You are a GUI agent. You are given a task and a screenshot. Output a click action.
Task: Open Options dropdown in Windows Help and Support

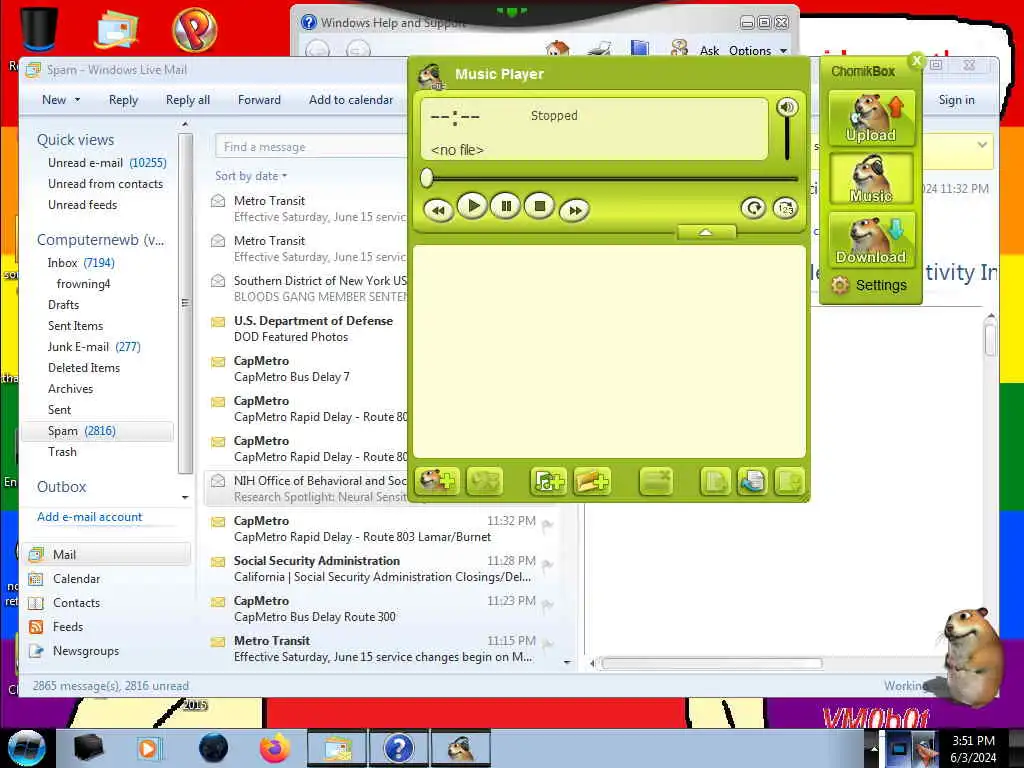pyautogui.click(x=758, y=50)
